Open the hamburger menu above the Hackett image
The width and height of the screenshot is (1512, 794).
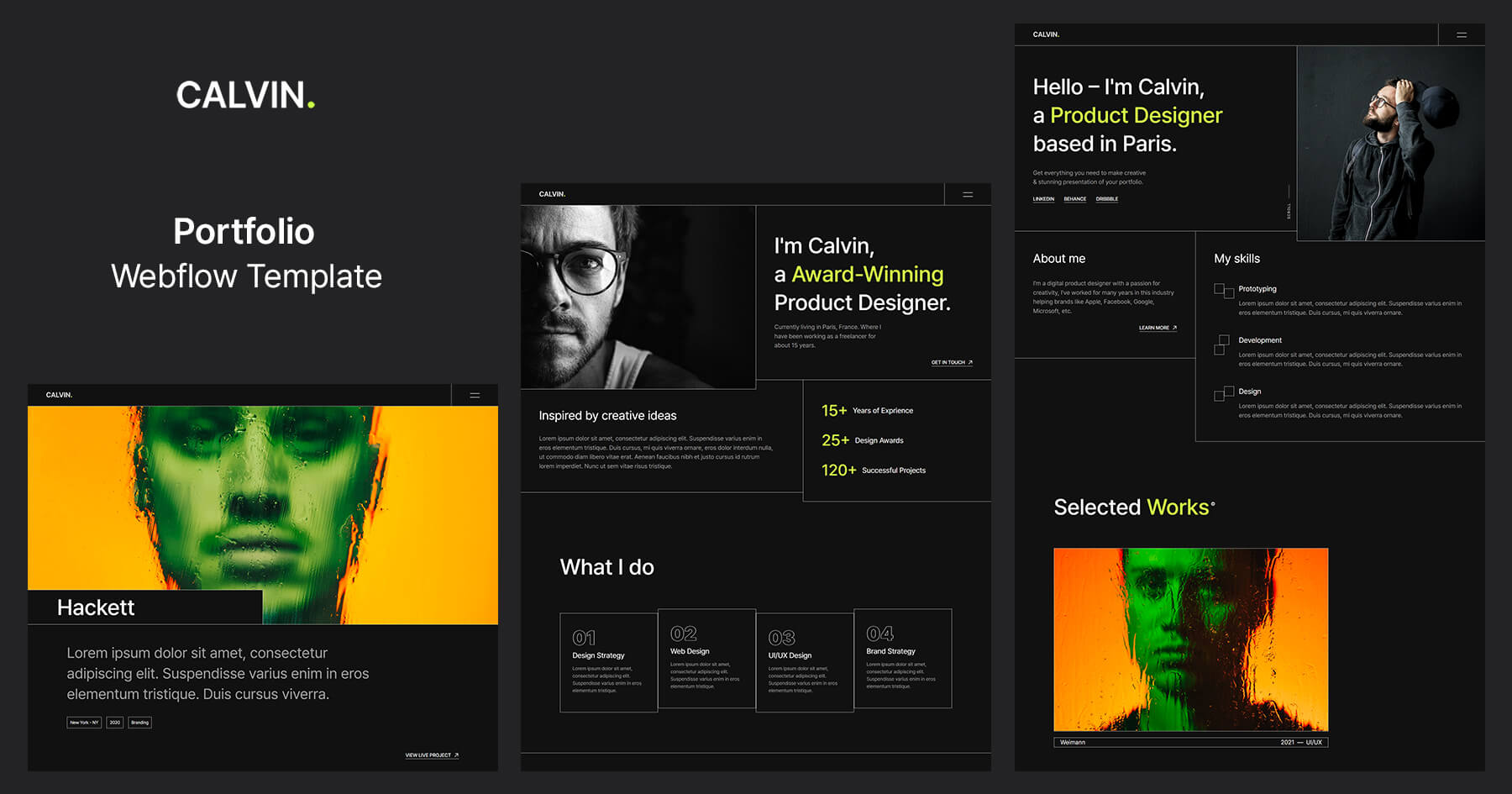[474, 395]
